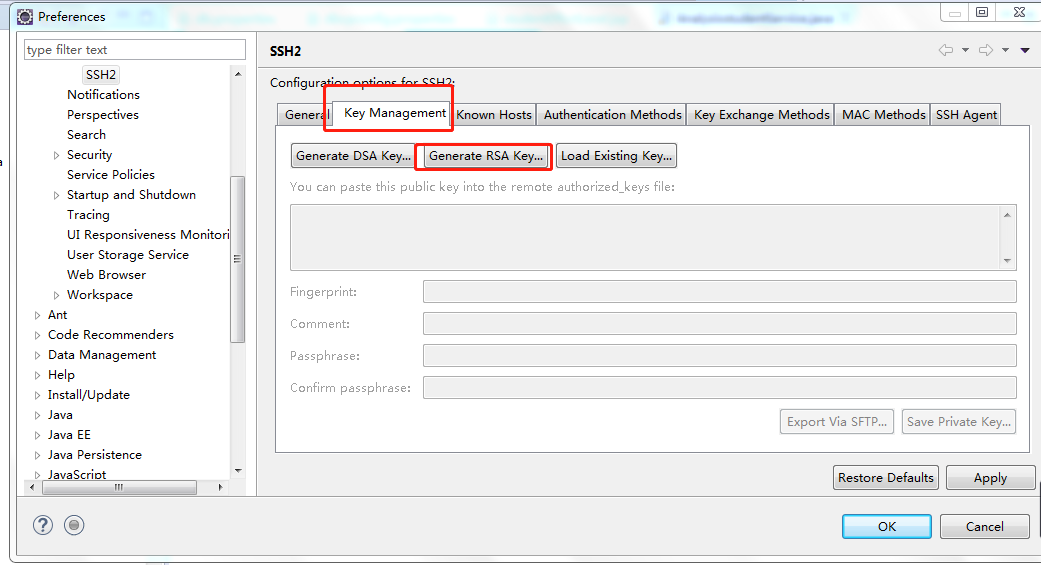Expand the Workspace tree node
Viewport: 1041px width, 565px height.
[x=56, y=295]
